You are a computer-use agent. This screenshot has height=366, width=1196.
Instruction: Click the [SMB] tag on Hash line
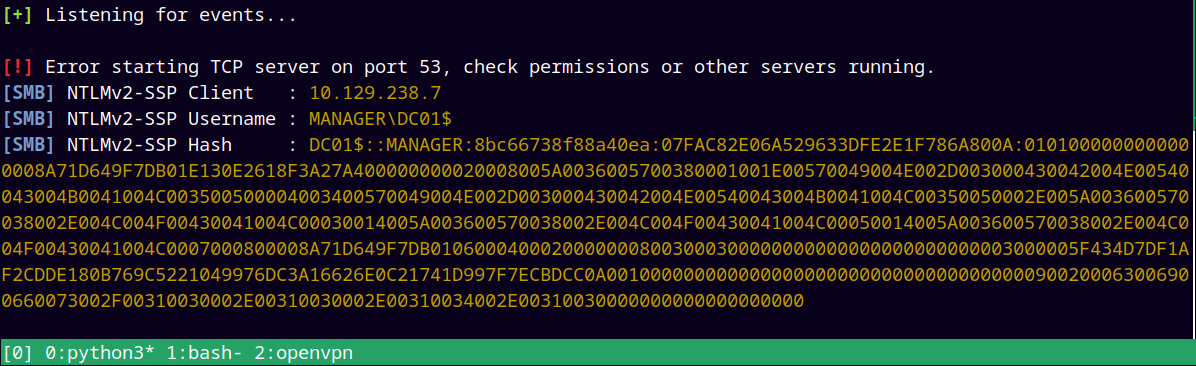tap(28, 145)
